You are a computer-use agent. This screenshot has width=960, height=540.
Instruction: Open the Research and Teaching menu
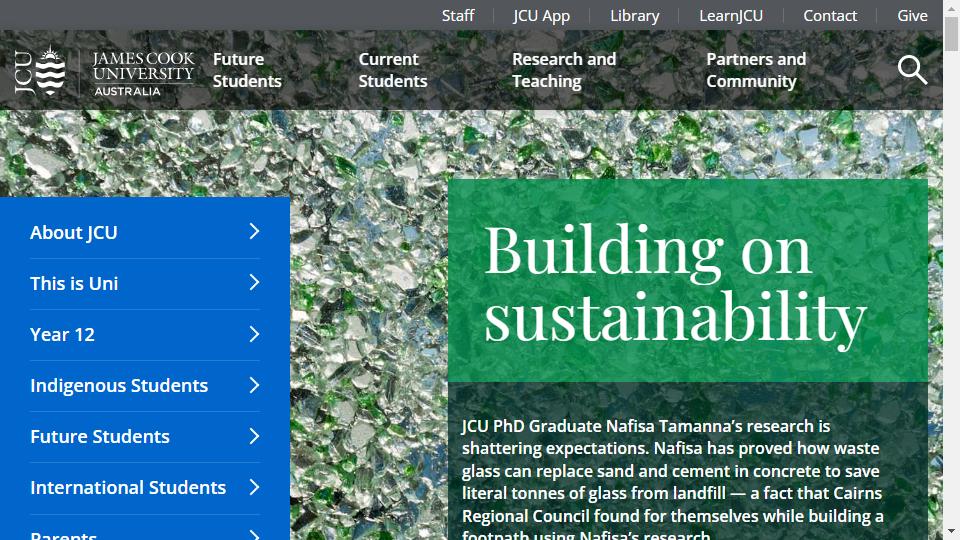(564, 70)
